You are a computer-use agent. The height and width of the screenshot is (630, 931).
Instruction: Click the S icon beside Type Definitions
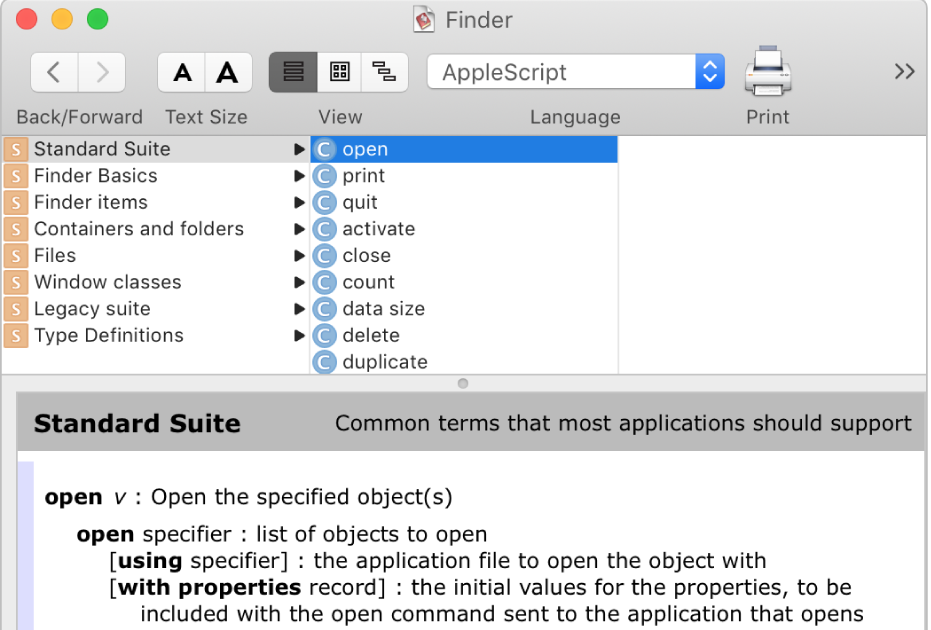click(x=16, y=336)
